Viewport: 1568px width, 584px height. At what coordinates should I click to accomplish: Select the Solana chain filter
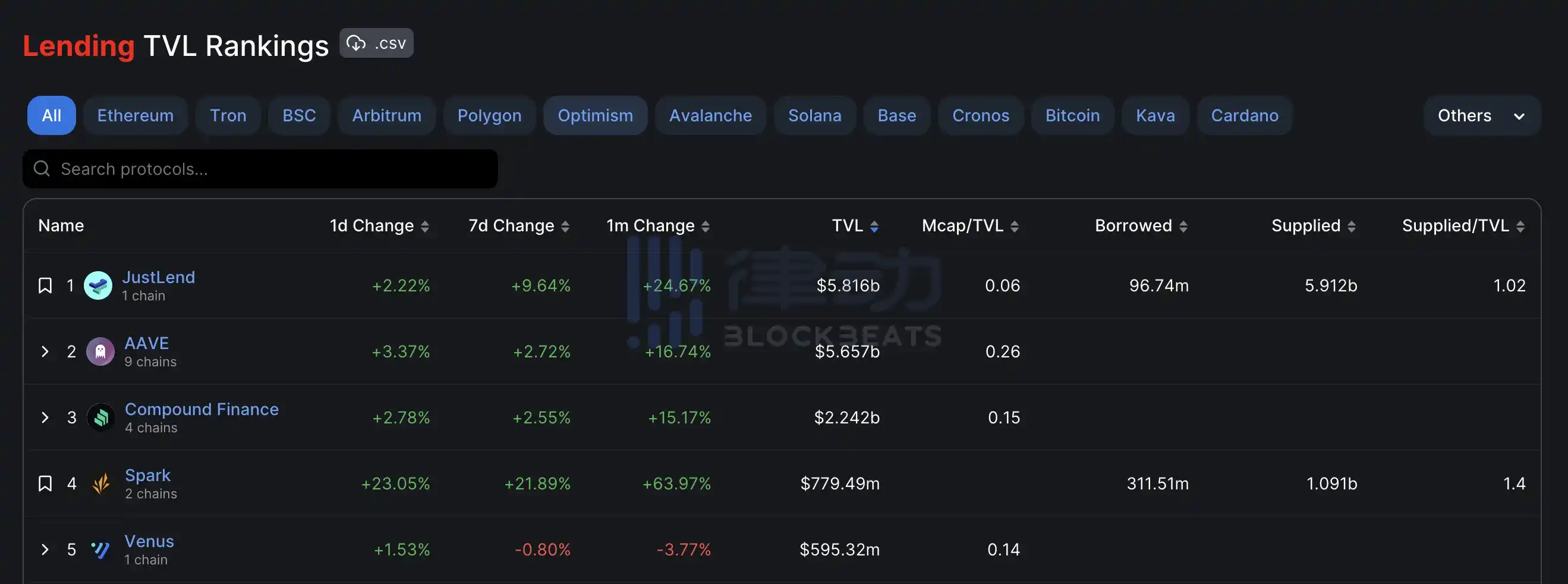pos(814,116)
